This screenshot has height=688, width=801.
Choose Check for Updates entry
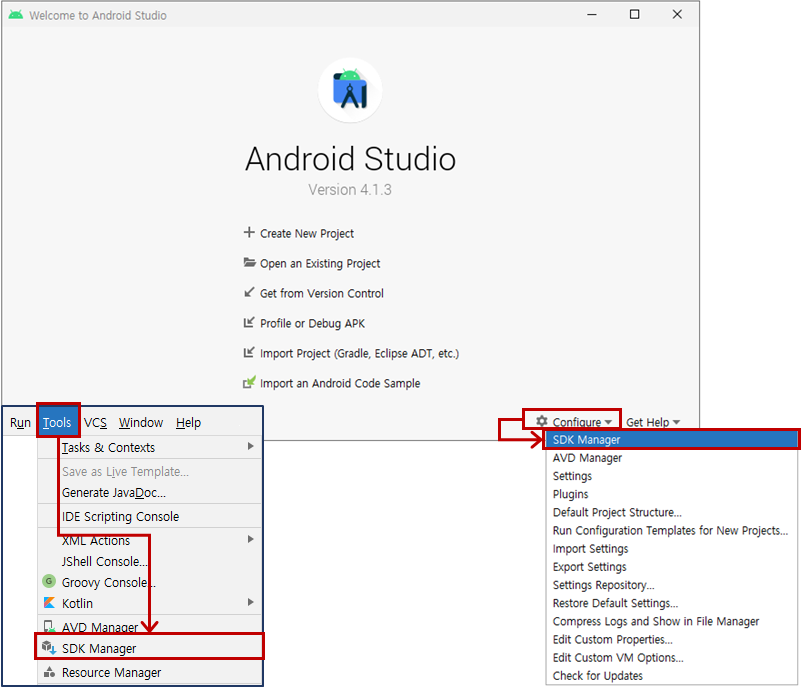tap(671, 676)
